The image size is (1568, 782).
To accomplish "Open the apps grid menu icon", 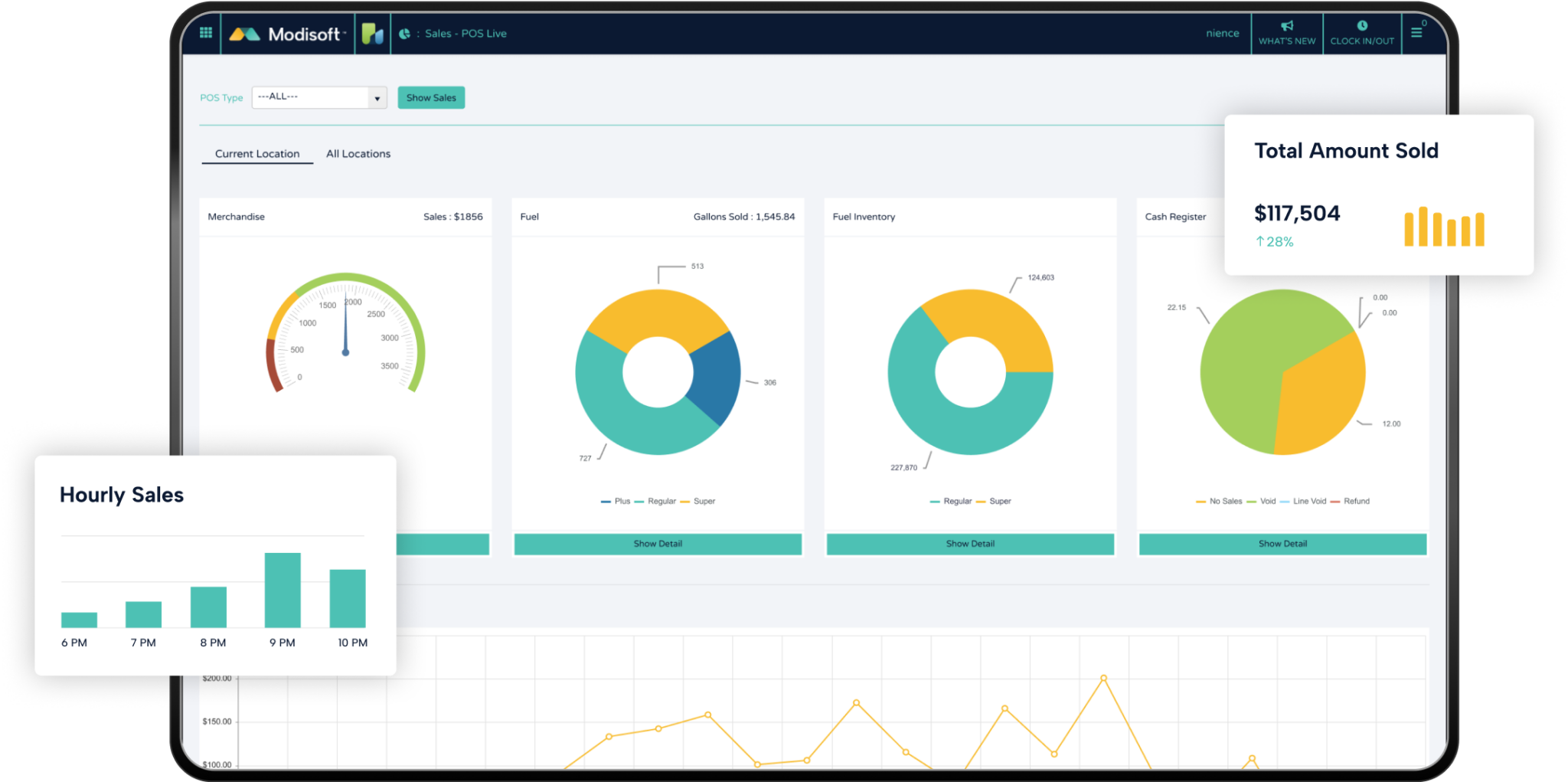I will click(x=205, y=33).
